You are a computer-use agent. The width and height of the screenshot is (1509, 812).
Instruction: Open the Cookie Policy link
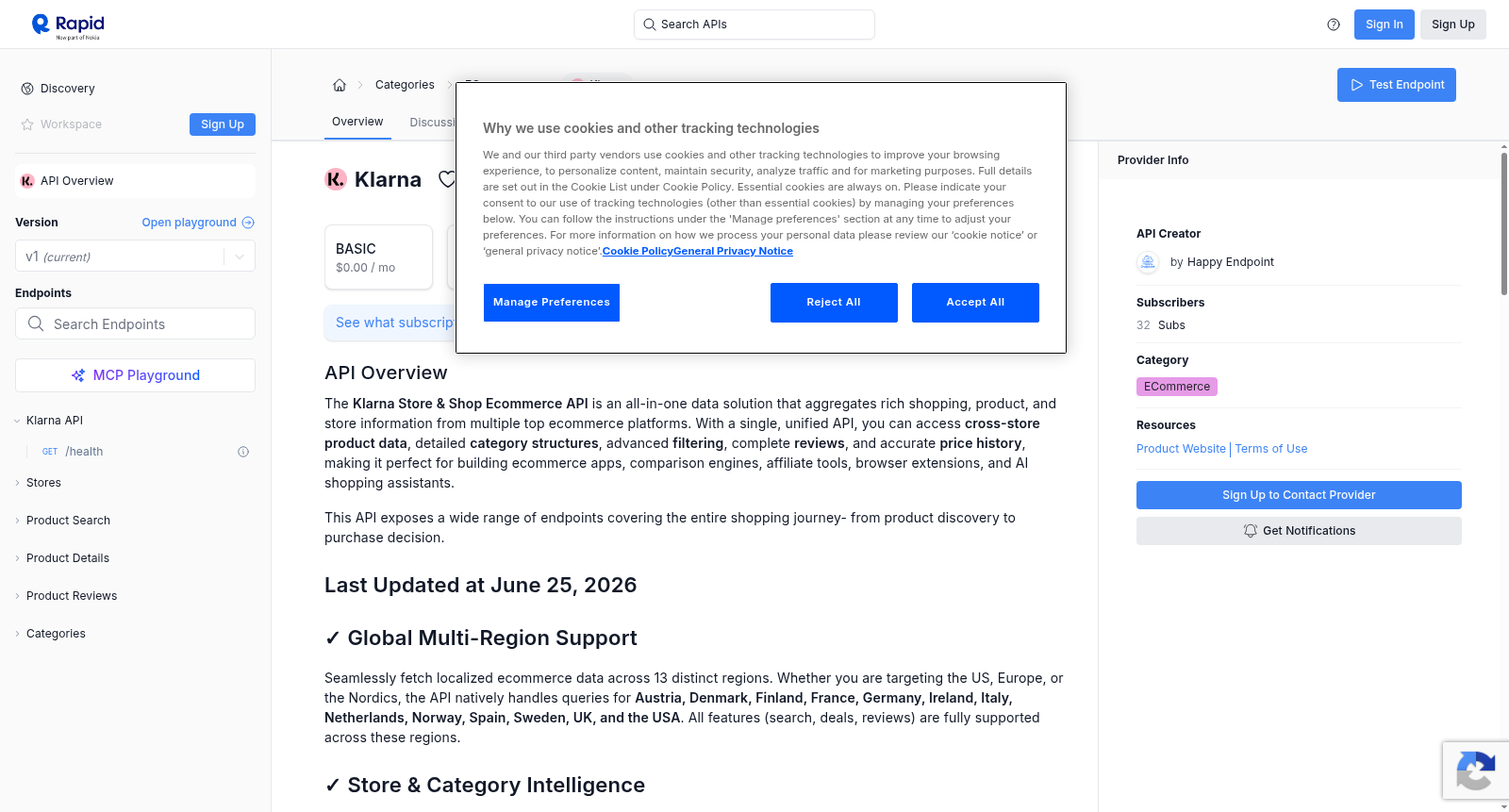[x=638, y=251]
